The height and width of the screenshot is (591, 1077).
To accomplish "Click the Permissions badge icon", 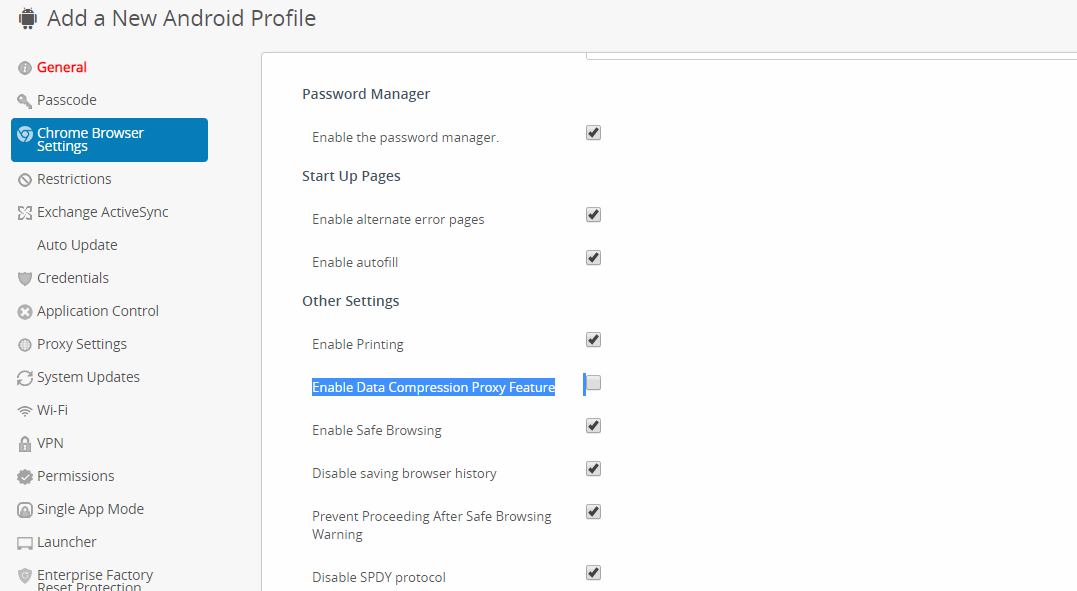I will 23,476.
